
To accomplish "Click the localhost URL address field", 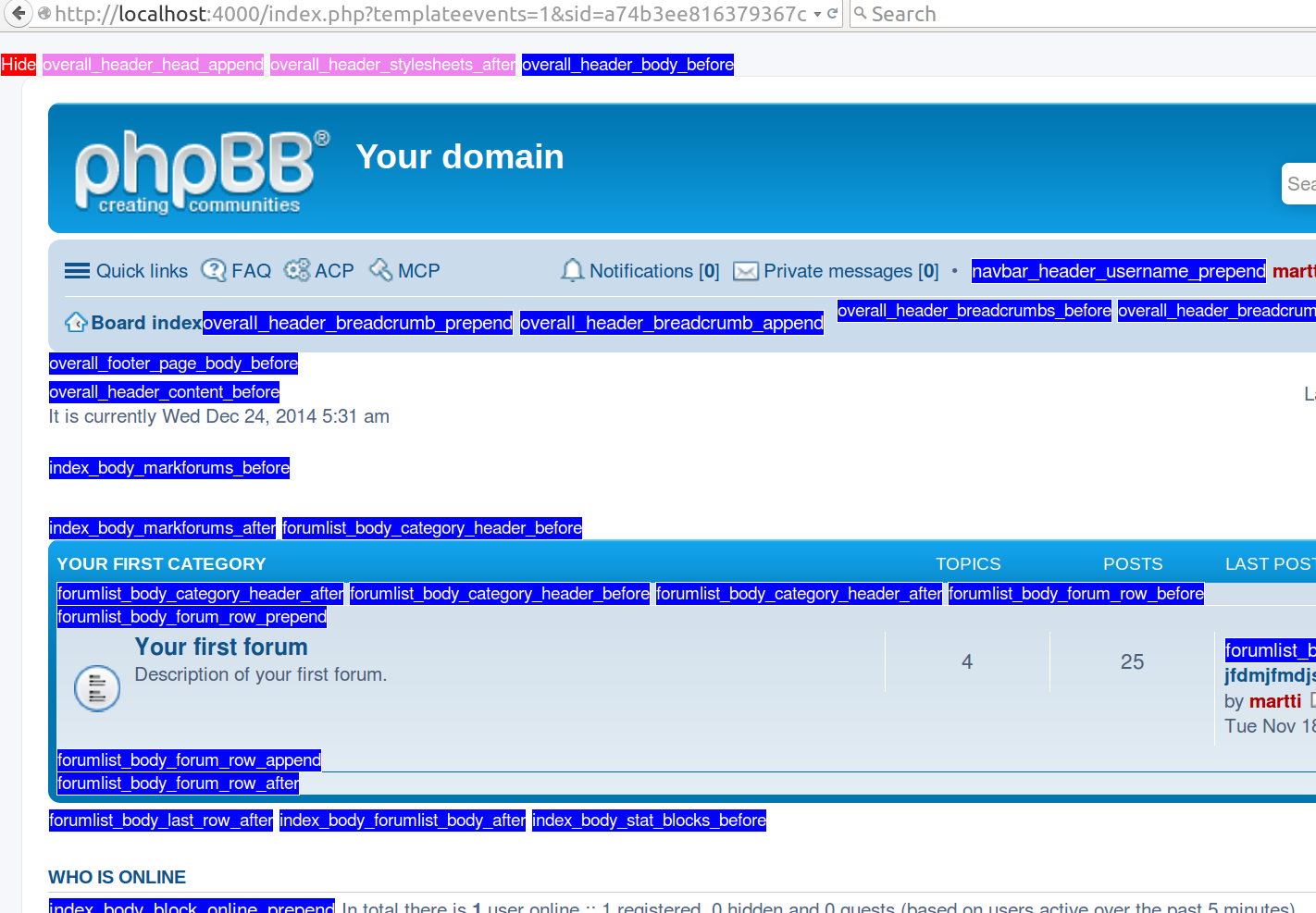I will pyautogui.click(x=426, y=14).
